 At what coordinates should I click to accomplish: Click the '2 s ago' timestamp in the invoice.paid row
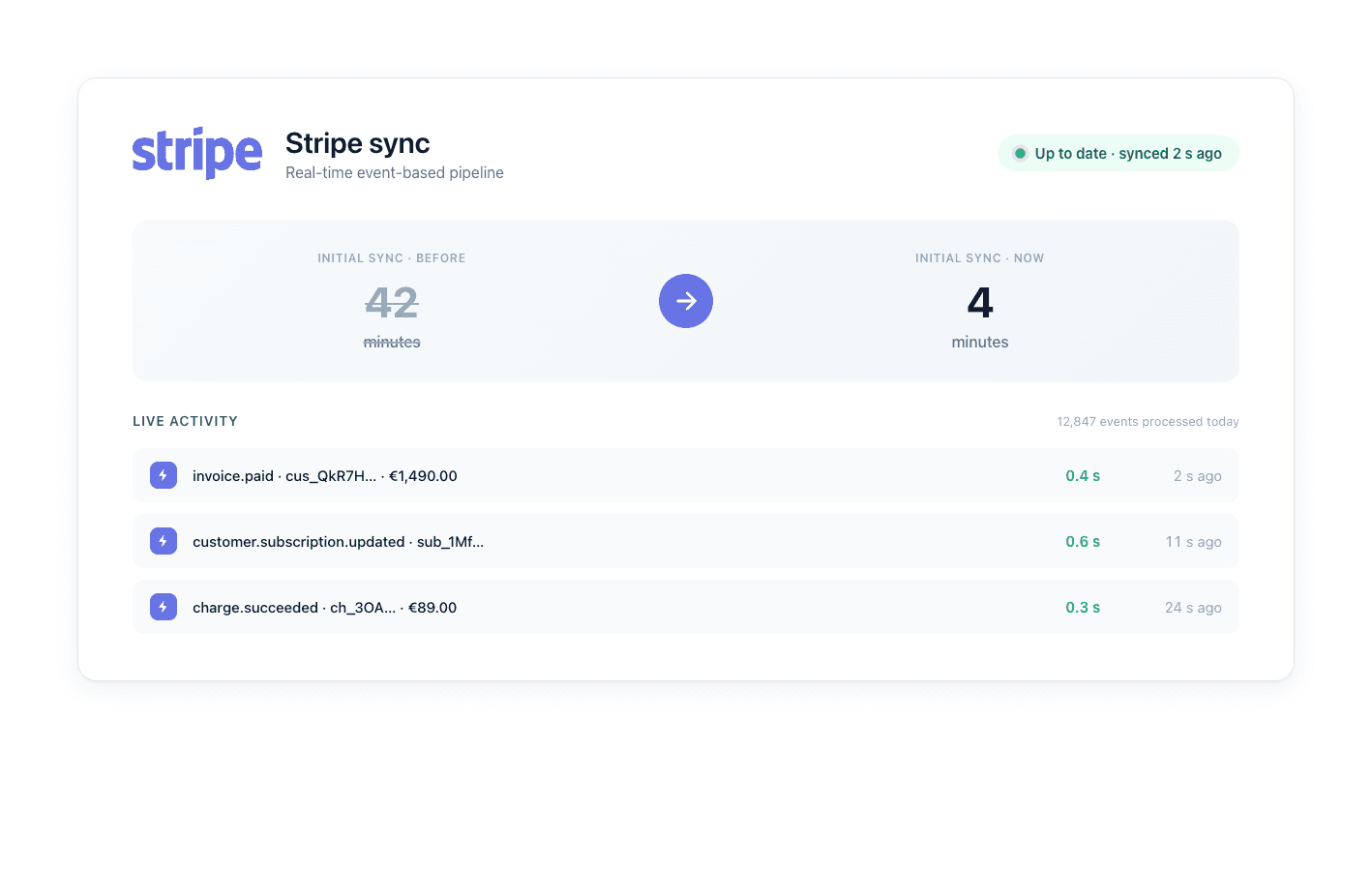pos(1198,475)
